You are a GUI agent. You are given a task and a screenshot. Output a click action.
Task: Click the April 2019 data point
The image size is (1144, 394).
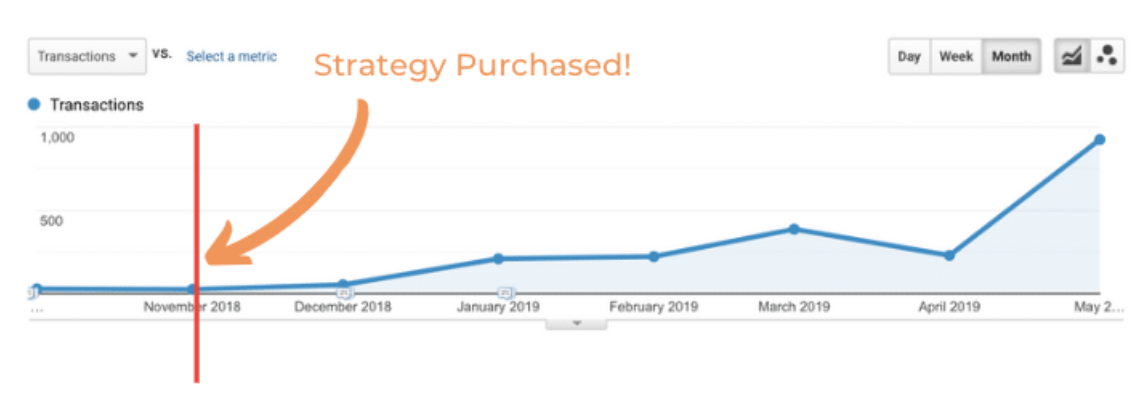948,255
